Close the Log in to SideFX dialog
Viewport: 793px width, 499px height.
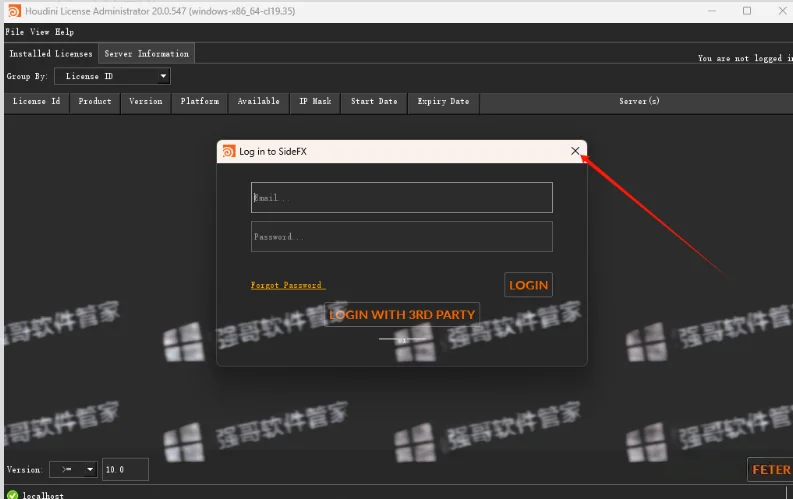click(x=575, y=151)
